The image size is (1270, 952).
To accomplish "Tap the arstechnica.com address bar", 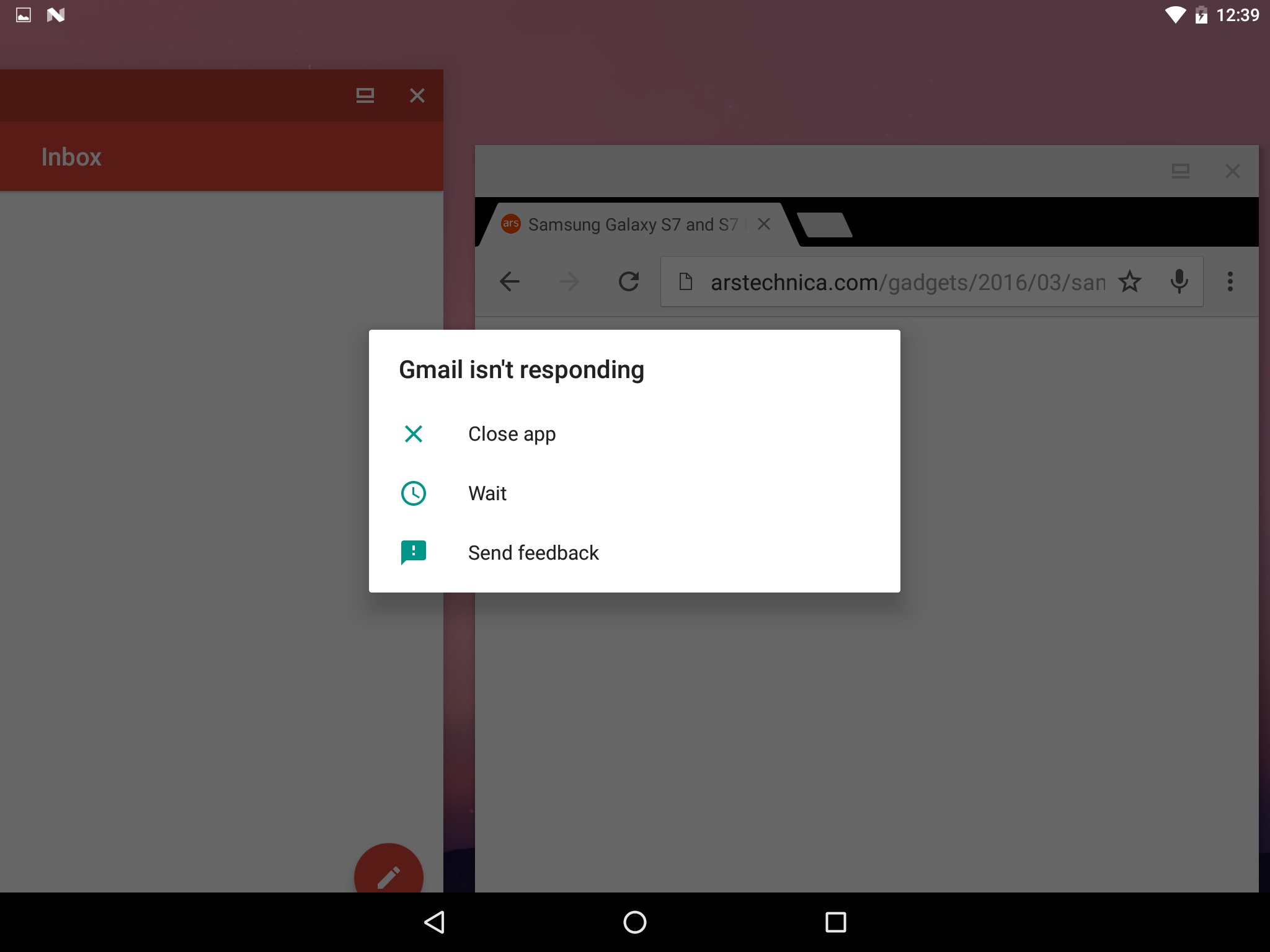I will tap(868, 281).
